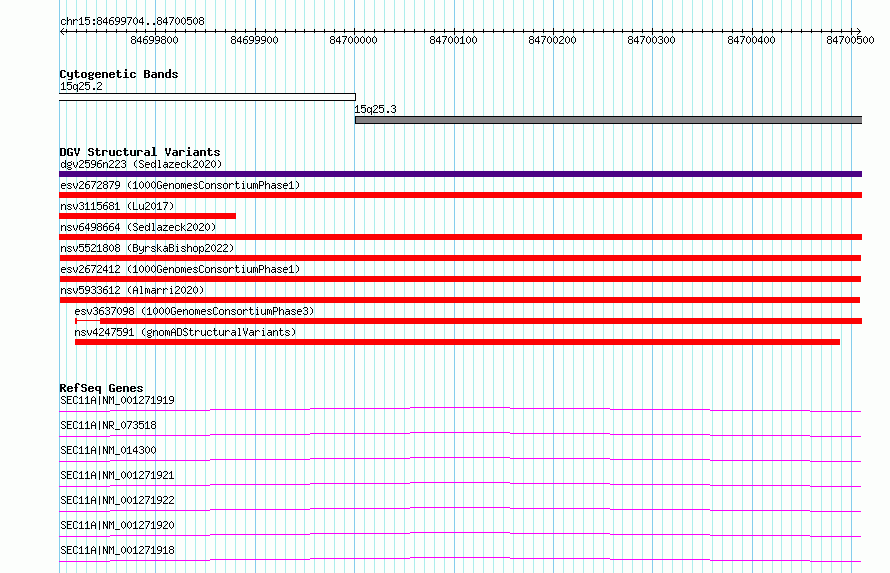
Task: Click the nsv4247591 (gnomADStructuralVariants) label
Action: coord(185,332)
